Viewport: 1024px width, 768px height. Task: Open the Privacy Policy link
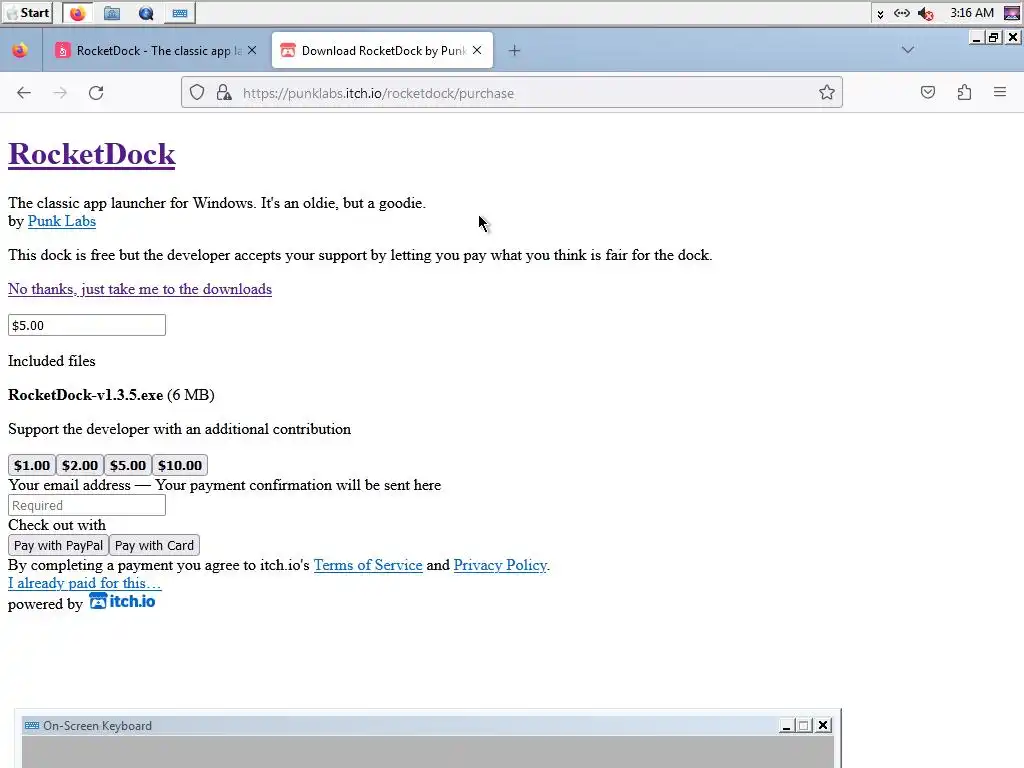click(500, 565)
